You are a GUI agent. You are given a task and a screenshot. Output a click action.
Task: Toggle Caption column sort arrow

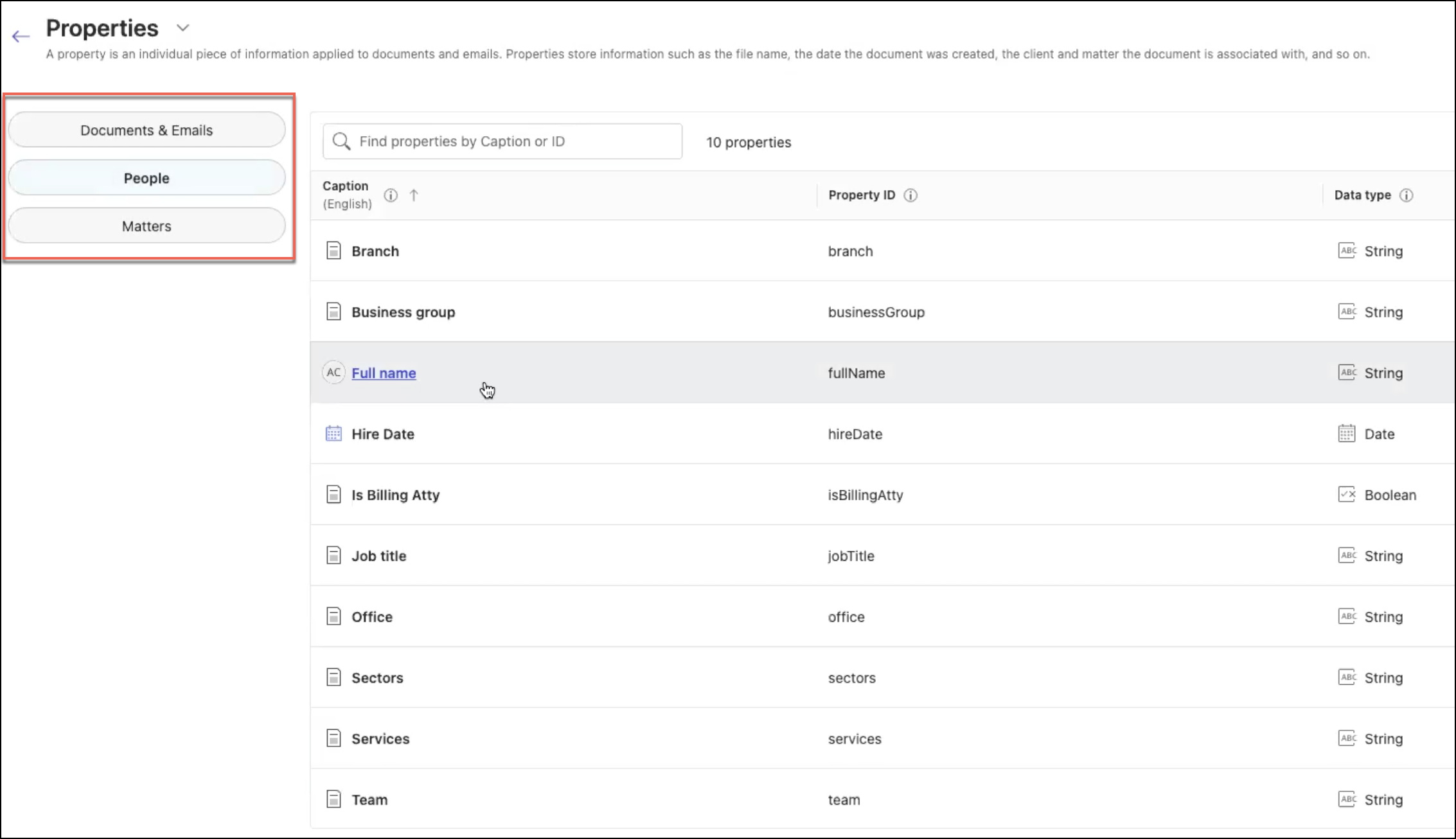pyautogui.click(x=414, y=195)
